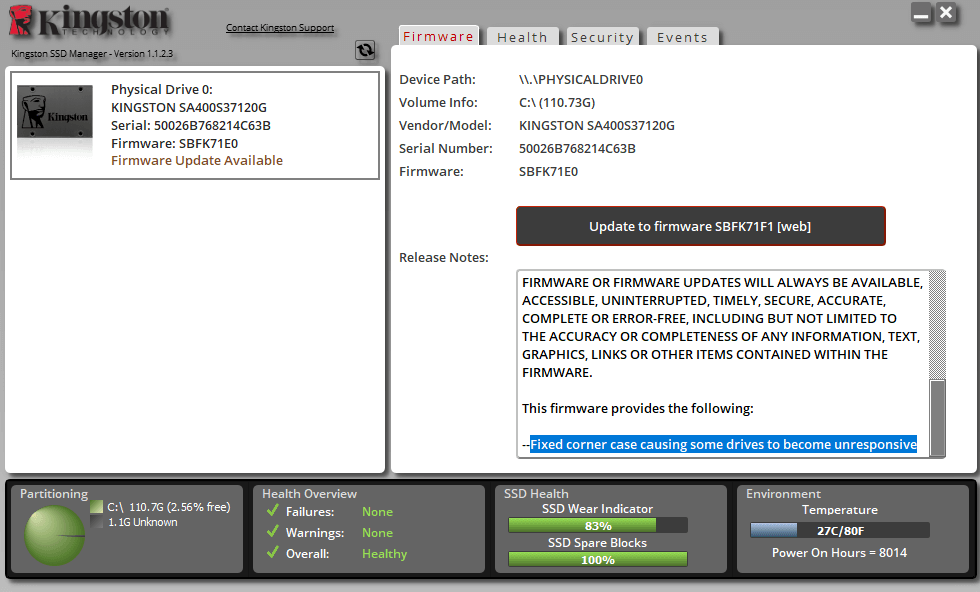Viewport: 980px width, 592px height.
Task: Click the Overall green checkmark icon
Action: (x=272, y=553)
